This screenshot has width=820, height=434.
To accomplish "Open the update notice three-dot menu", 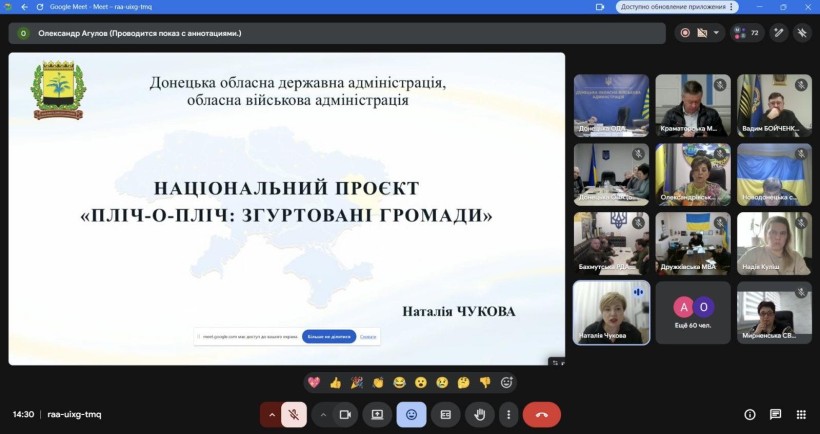I will [732, 7].
